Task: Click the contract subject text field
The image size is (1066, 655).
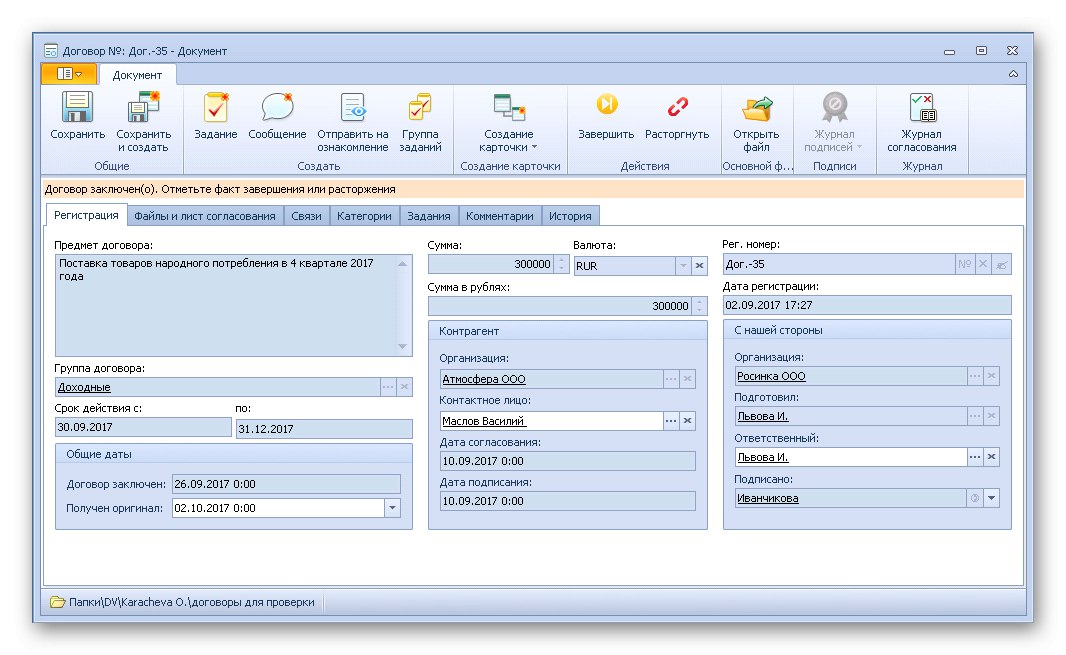Action: tap(225, 304)
